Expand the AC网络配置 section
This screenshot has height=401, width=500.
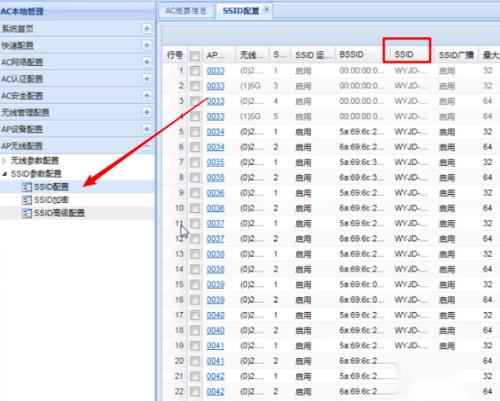[146, 62]
